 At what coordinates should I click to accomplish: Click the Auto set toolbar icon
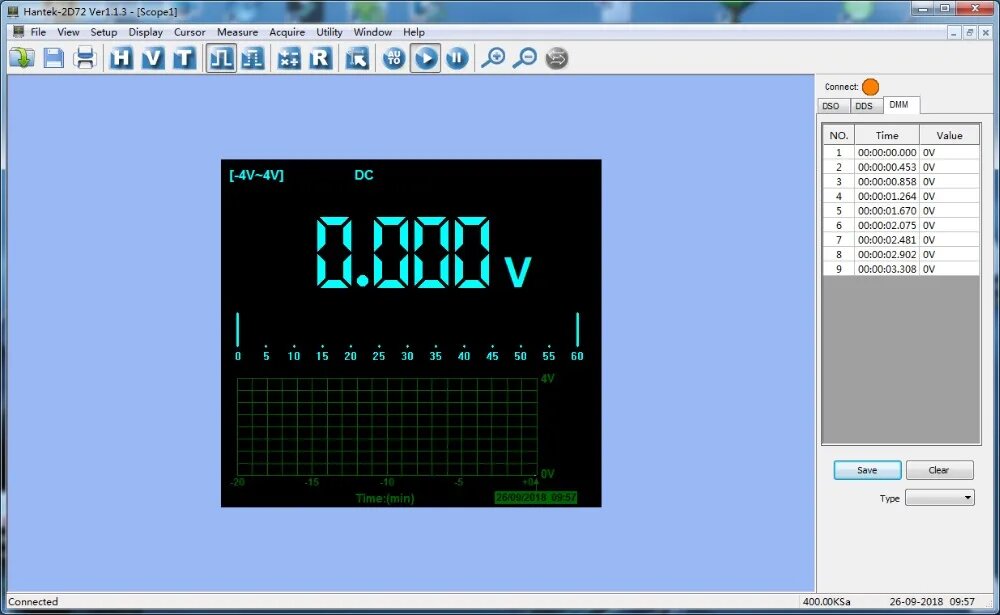point(394,58)
